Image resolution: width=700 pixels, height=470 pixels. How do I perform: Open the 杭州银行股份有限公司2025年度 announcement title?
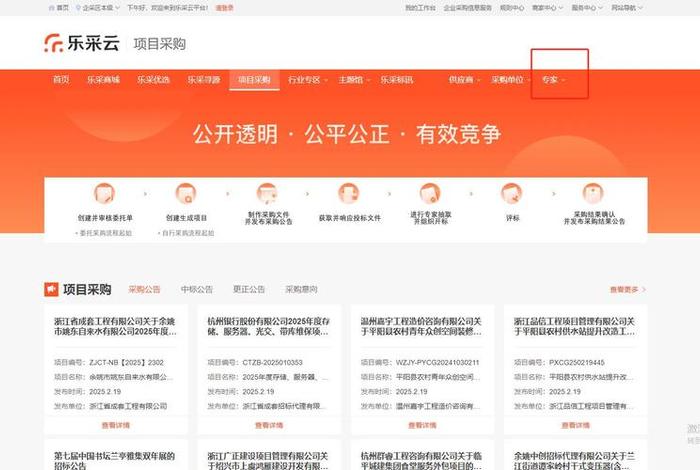(x=268, y=326)
